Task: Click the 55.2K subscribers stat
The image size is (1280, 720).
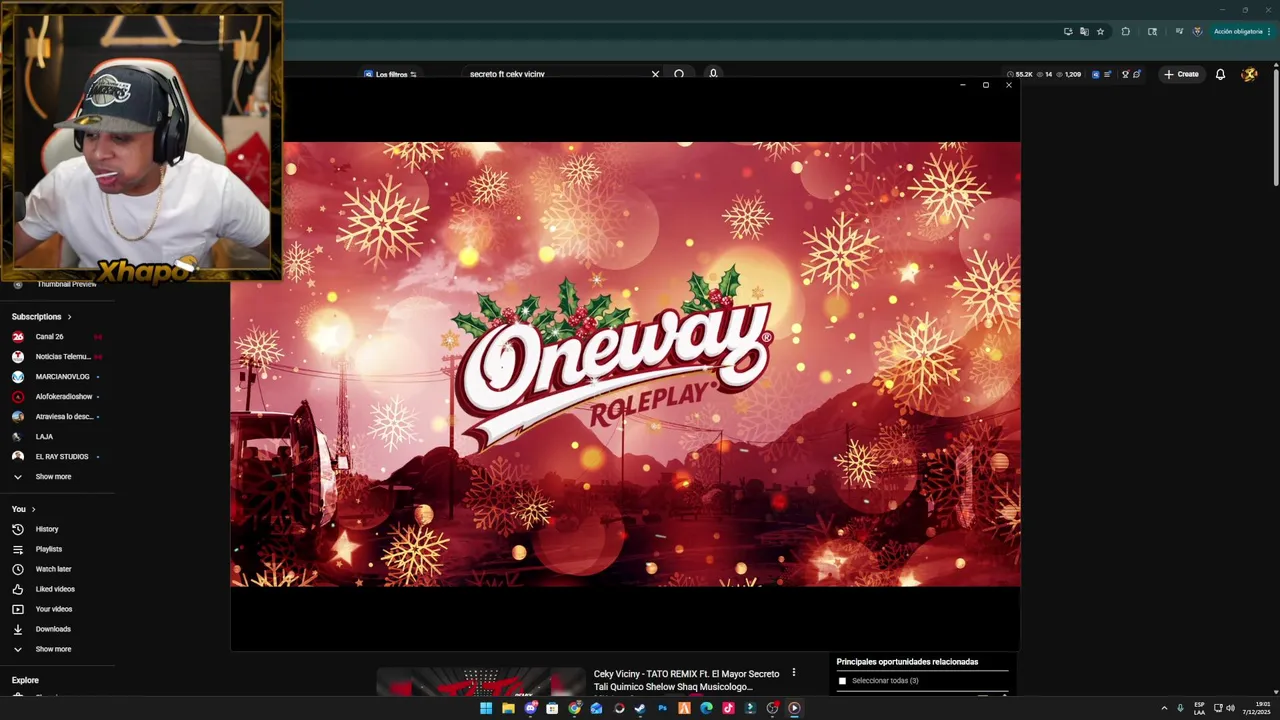Action: (x=1020, y=74)
